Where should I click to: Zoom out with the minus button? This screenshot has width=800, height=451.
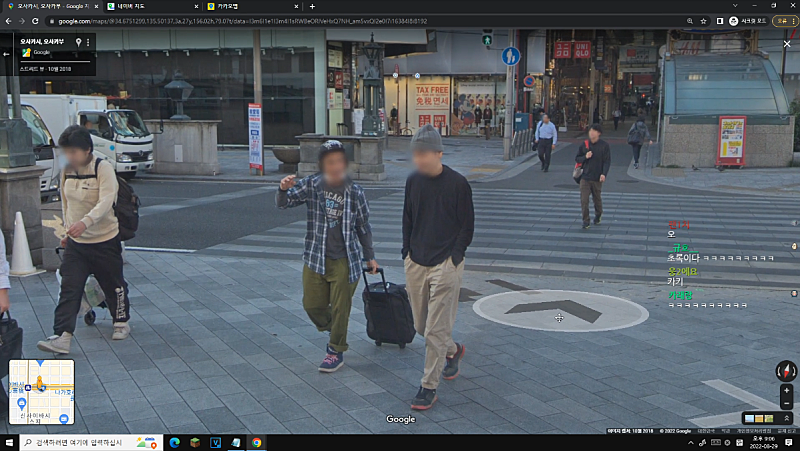pos(786,403)
